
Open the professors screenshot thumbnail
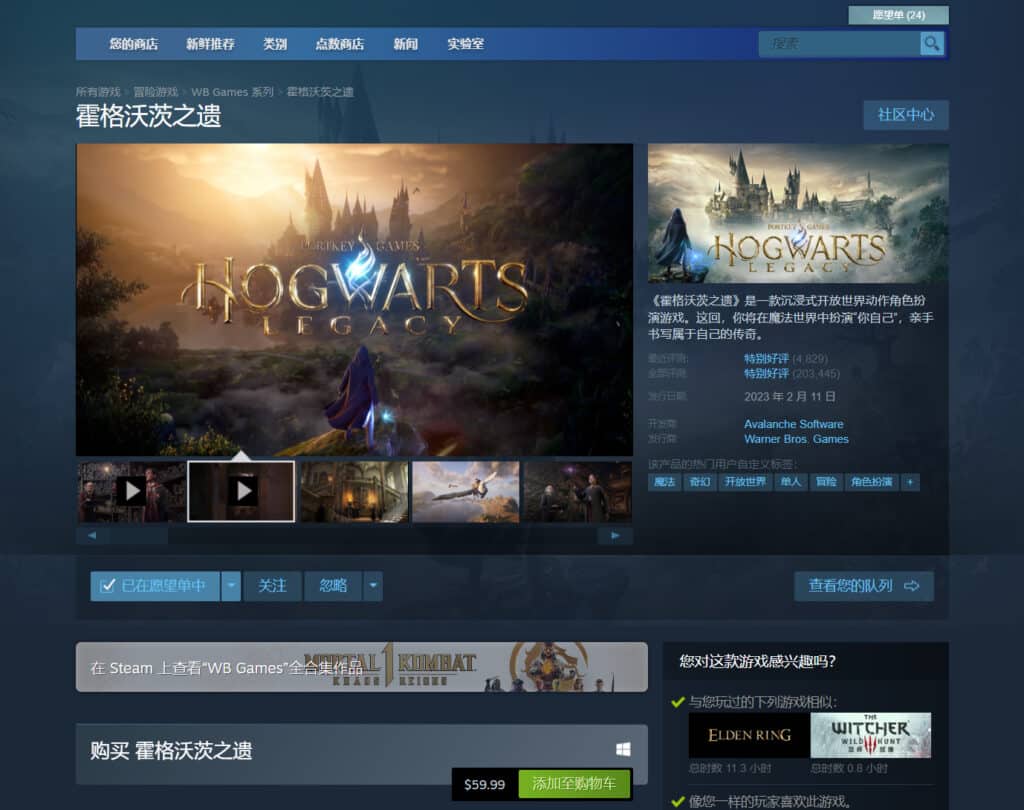click(577, 491)
